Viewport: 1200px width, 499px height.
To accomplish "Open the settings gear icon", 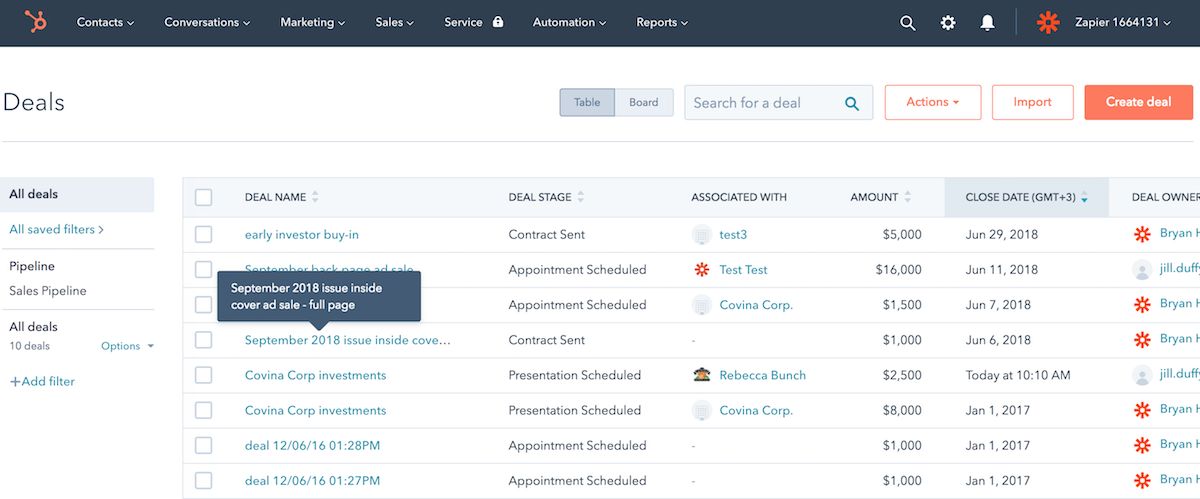I will pyautogui.click(x=948, y=22).
